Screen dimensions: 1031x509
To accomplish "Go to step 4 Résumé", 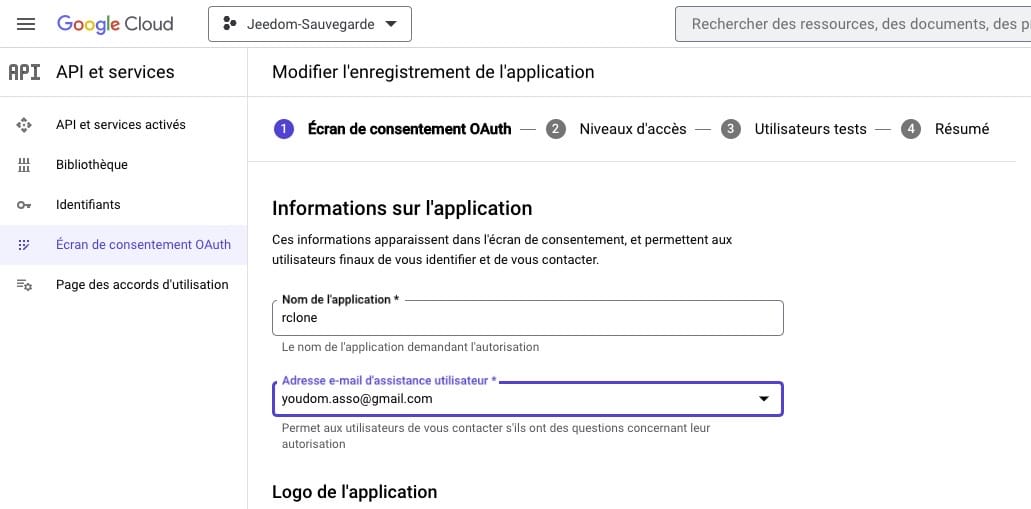I will pos(945,129).
